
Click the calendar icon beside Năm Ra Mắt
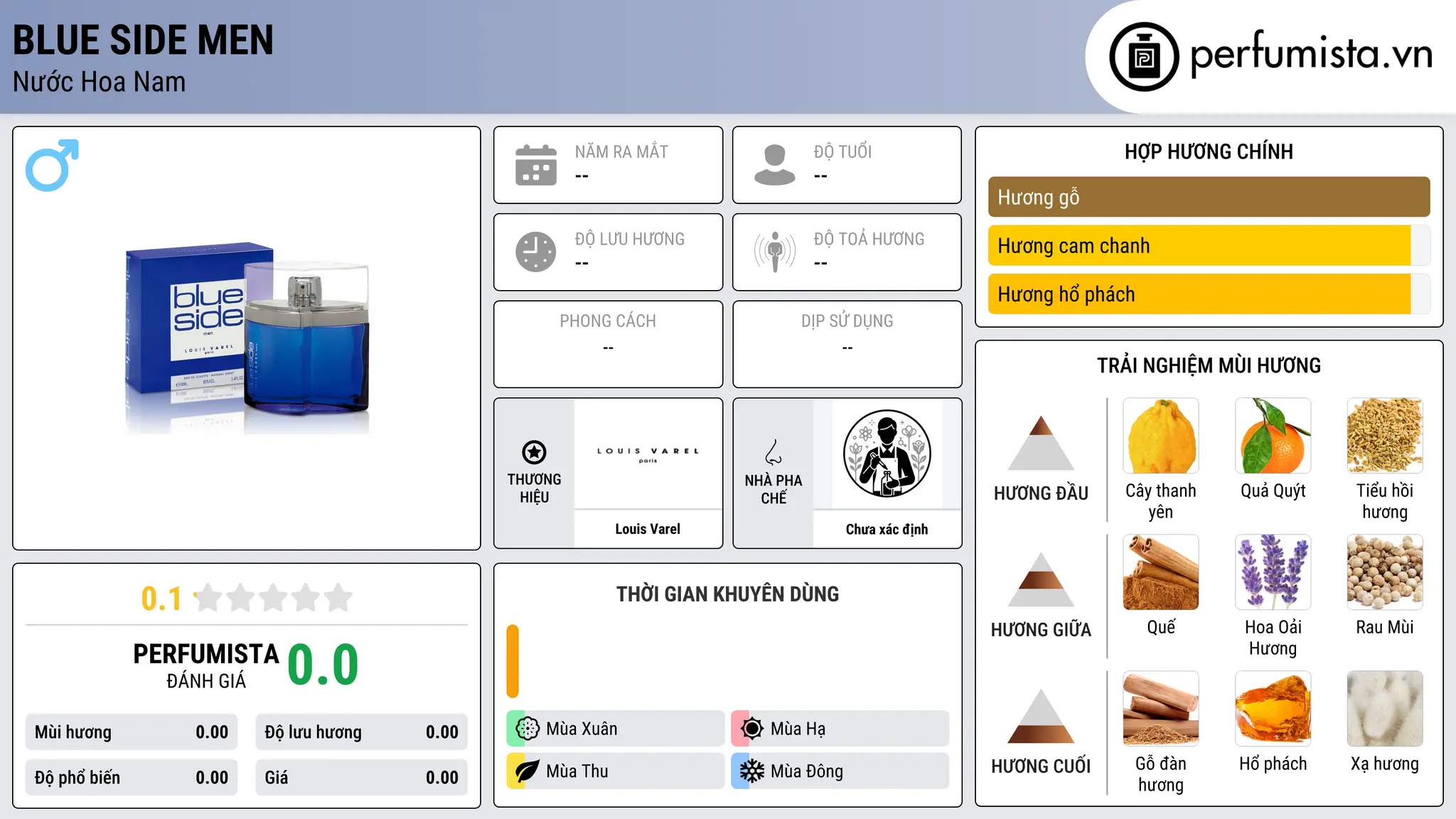(x=536, y=165)
